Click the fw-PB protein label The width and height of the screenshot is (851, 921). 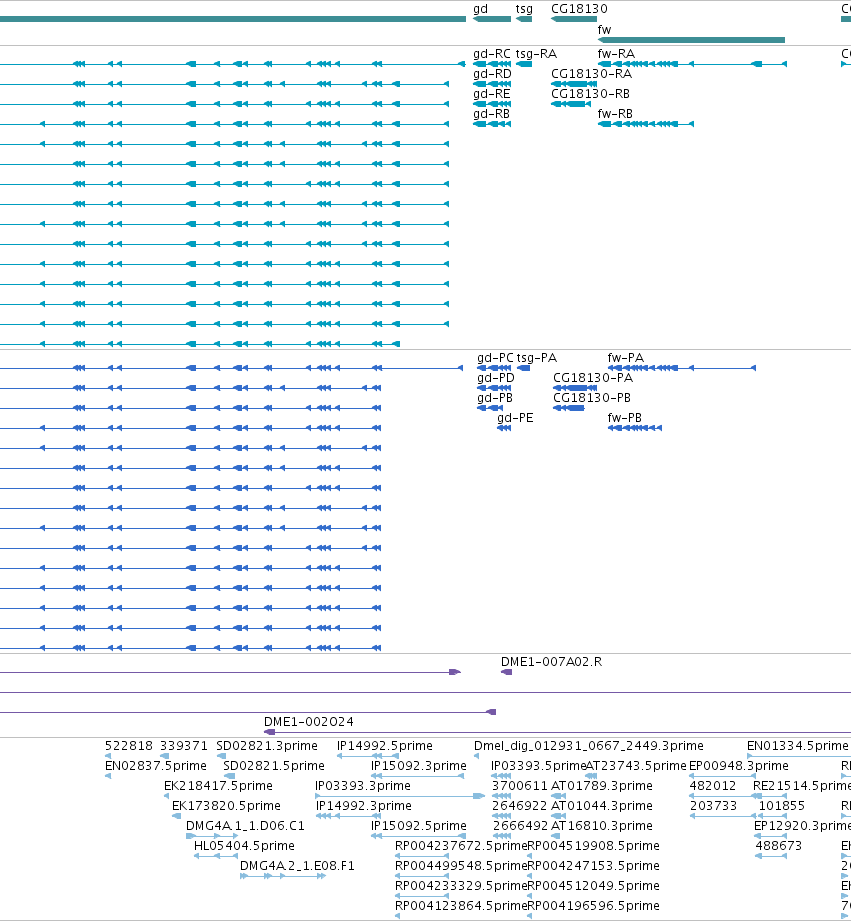[624, 418]
